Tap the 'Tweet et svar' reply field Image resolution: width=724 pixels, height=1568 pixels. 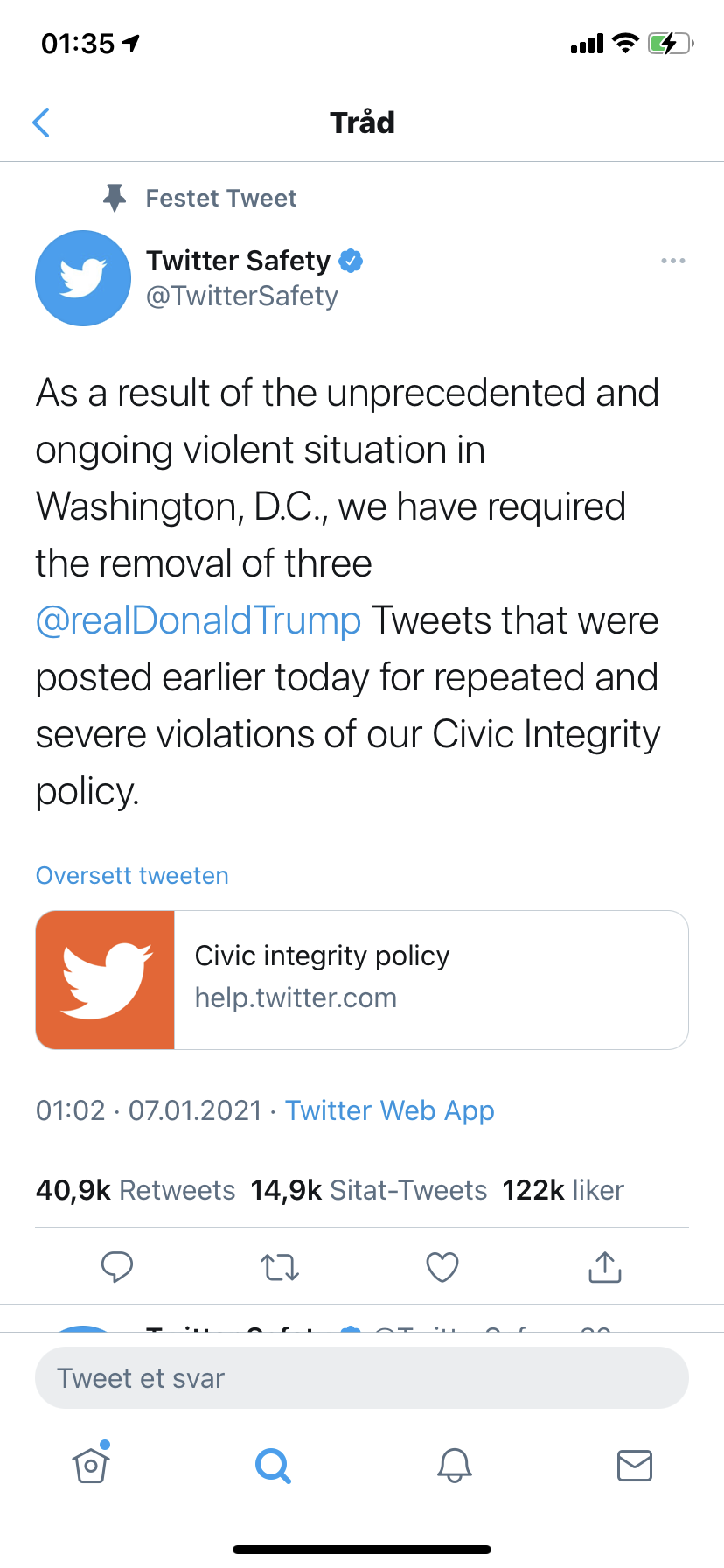(x=362, y=1378)
